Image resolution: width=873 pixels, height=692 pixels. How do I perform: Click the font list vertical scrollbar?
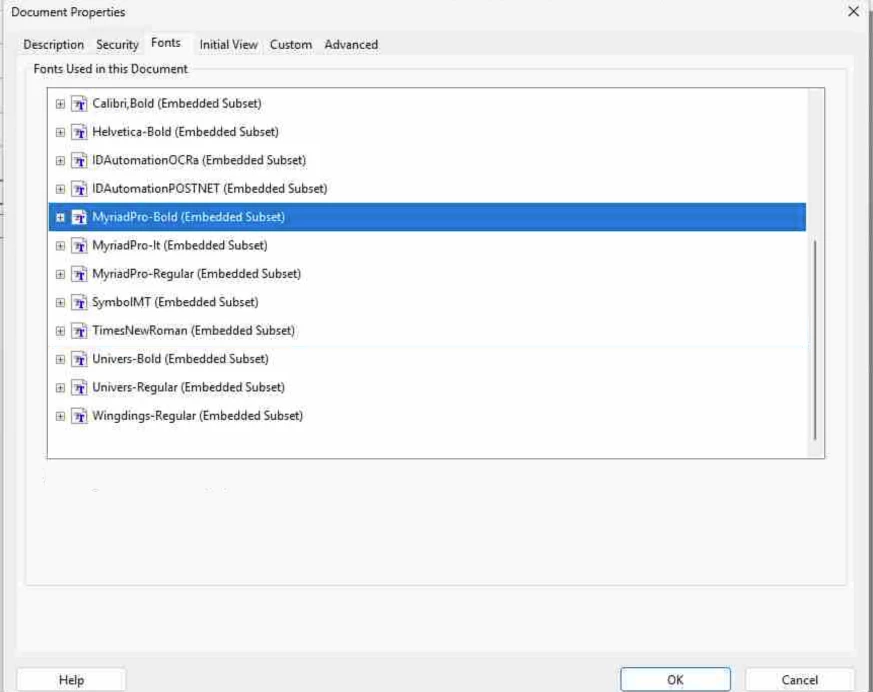(815, 340)
